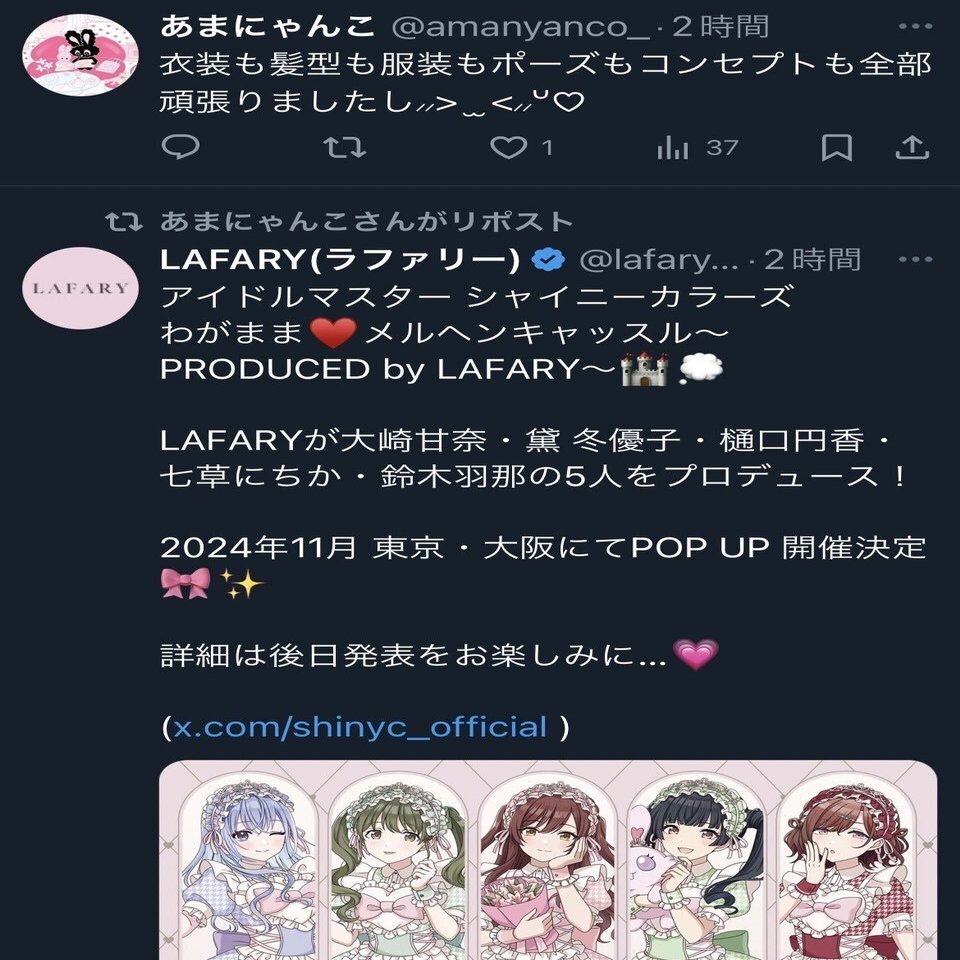
Task: Click the repost indicator icon above LAFARY post
Action: (124, 221)
